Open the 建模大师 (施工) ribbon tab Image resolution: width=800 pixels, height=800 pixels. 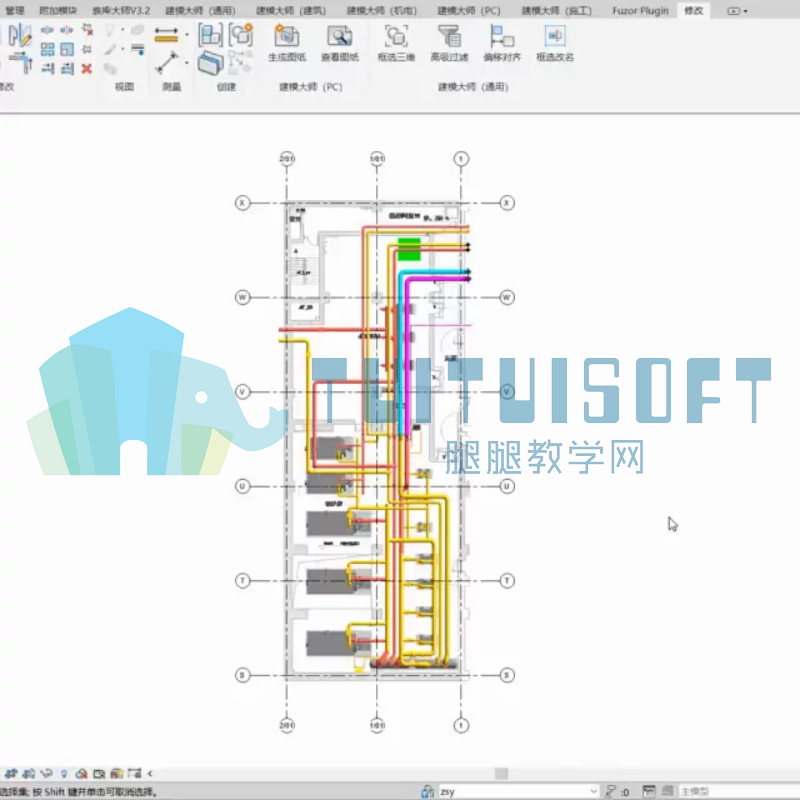[x=557, y=10]
